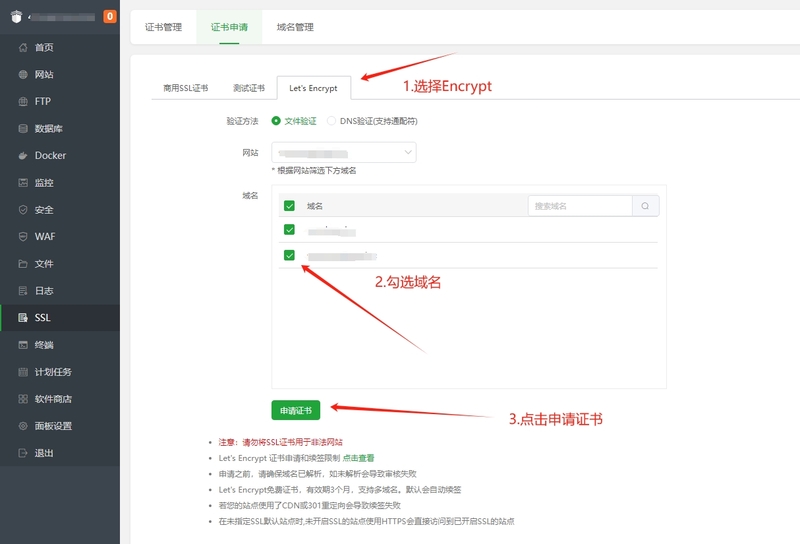
Task: Click the calendar icon beside 计划任务
Action: click(x=23, y=372)
